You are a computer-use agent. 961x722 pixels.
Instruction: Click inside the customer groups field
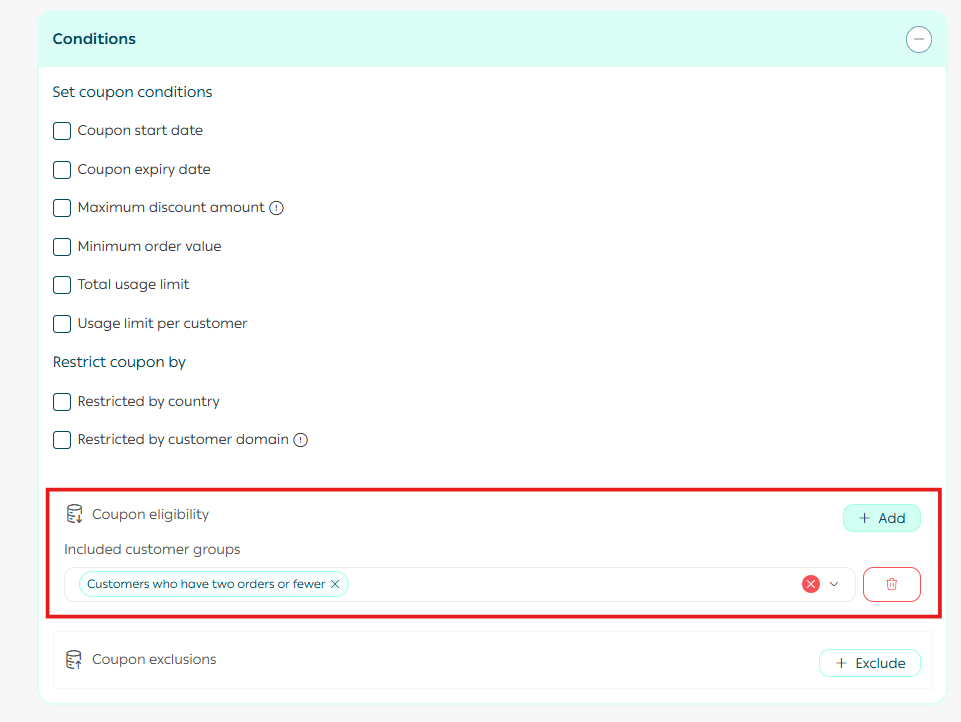tap(570, 584)
